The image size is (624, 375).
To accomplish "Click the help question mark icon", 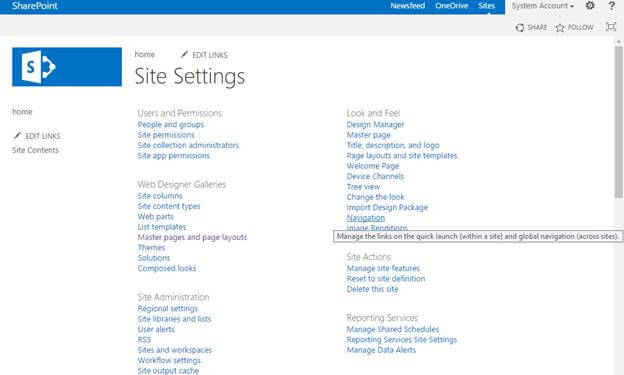I will coord(612,6).
